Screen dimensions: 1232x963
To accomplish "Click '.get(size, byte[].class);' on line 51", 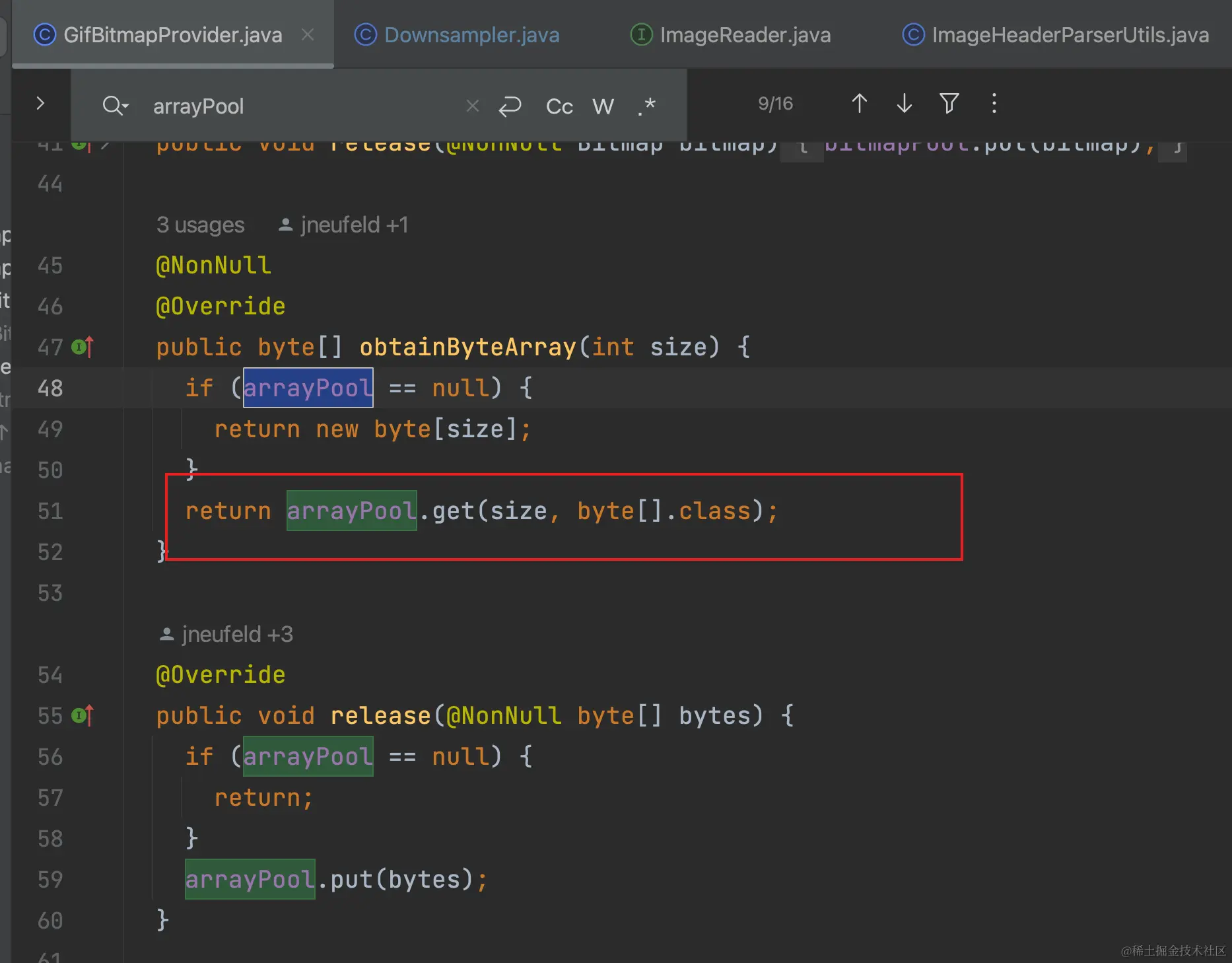I will click(598, 511).
